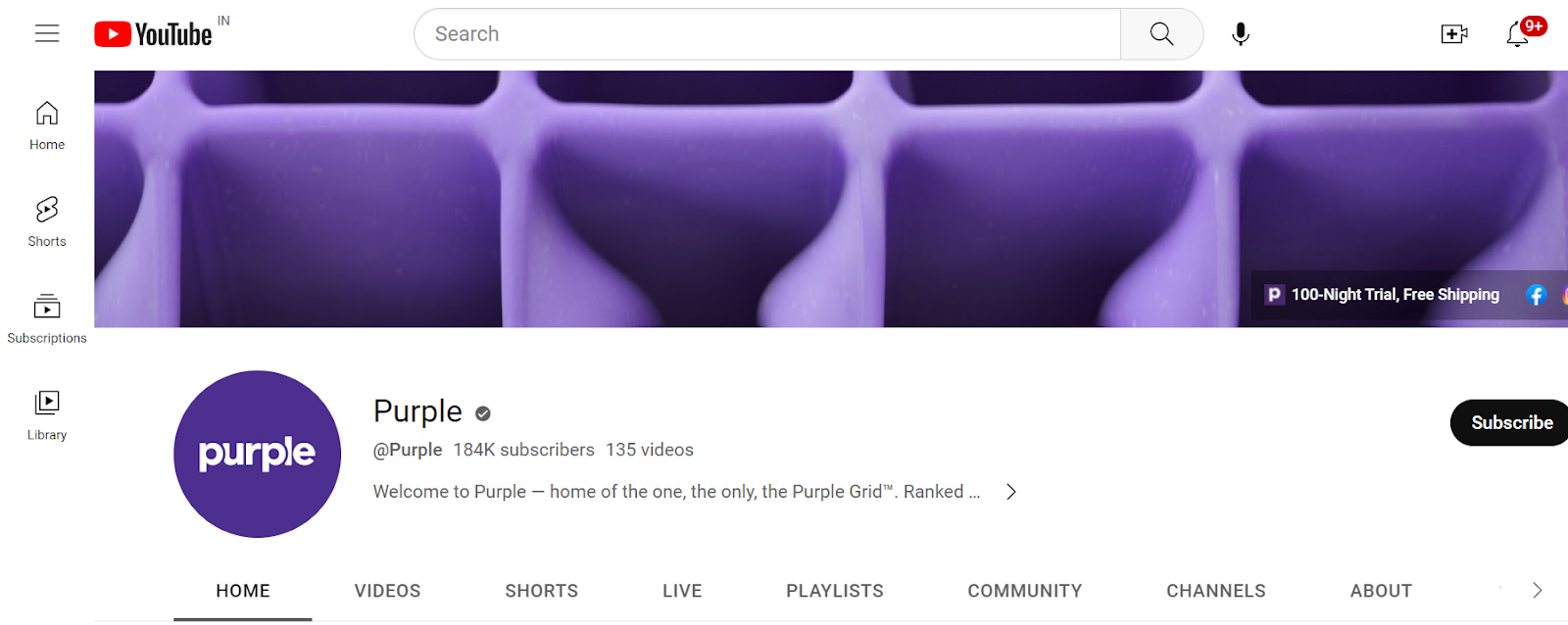Switch to the PLAYLISTS tab

(835, 591)
